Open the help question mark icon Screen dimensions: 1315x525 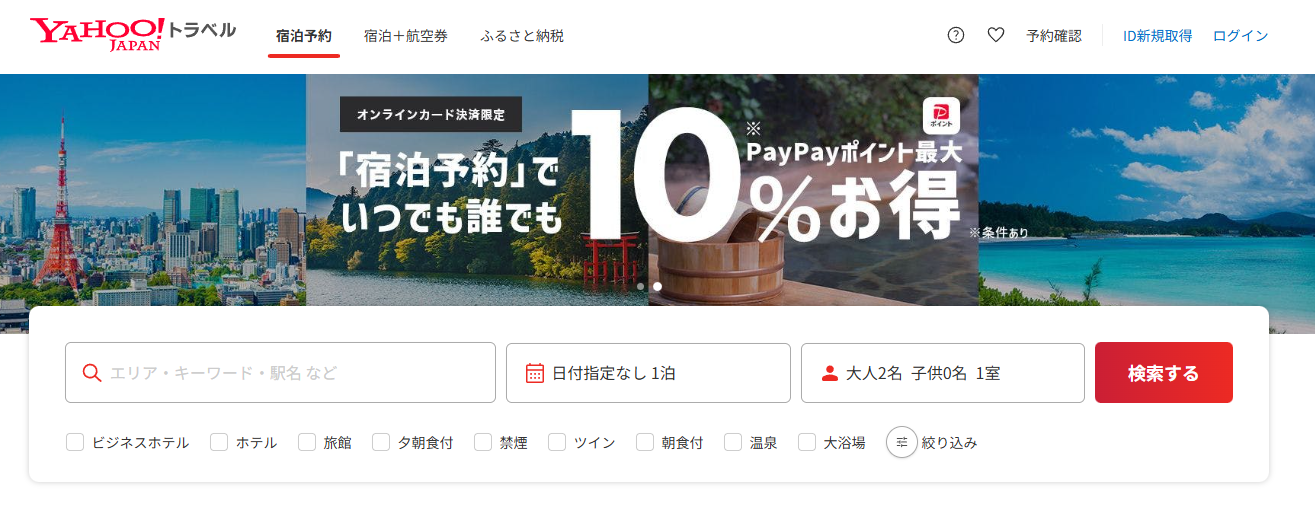click(956, 35)
